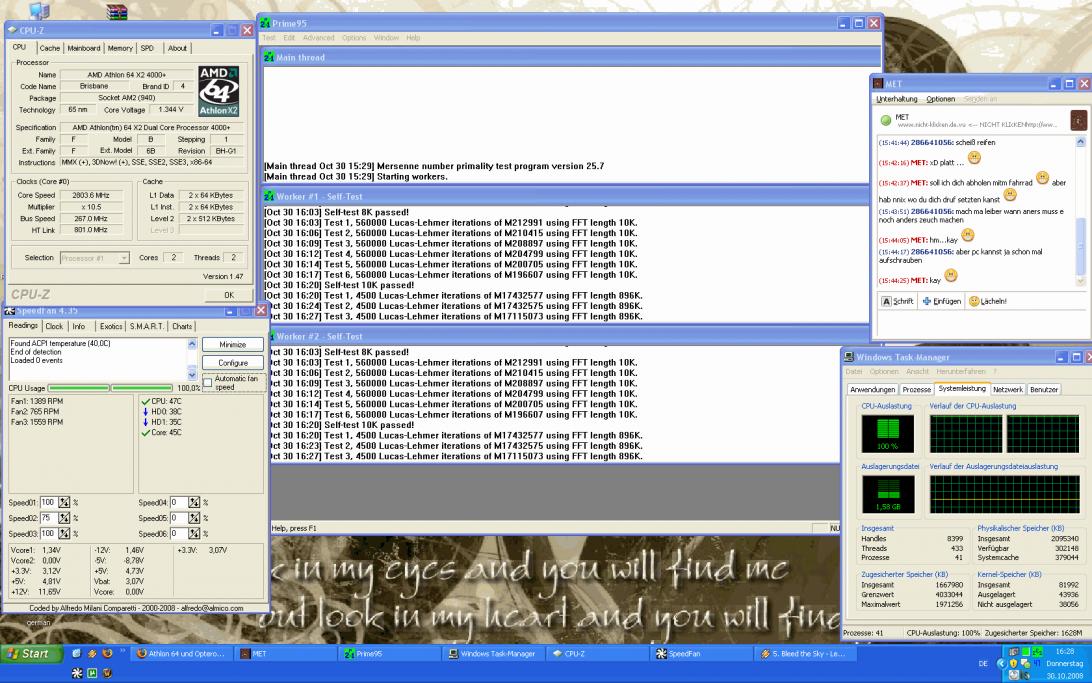Click MET taskbar button
Viewport: 1092px width, 683px height.
pyautogui.click(x=285, y=654)
